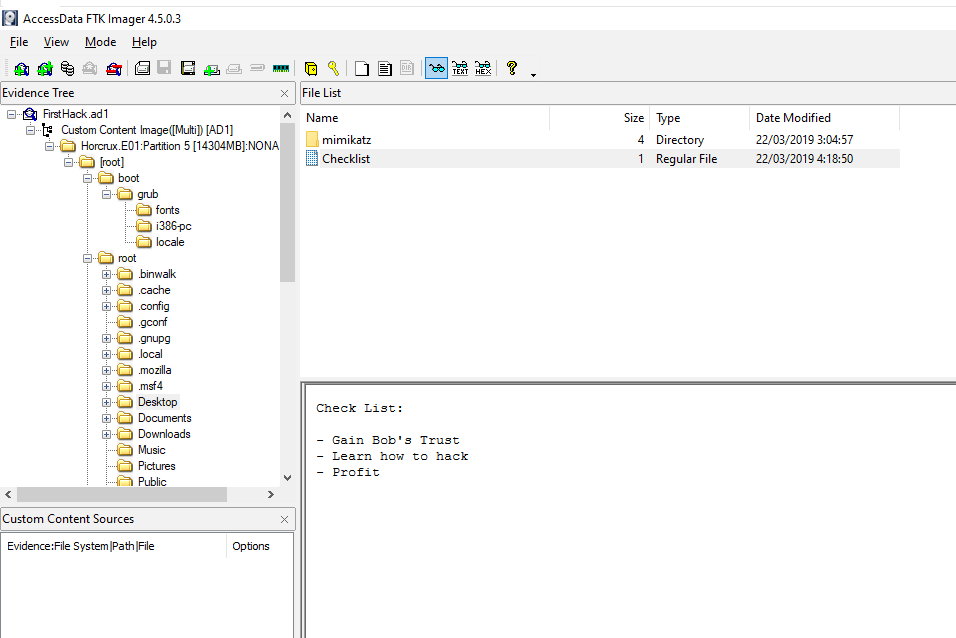
Task: Expand the Desktop folder node
Action: point(107,402)
